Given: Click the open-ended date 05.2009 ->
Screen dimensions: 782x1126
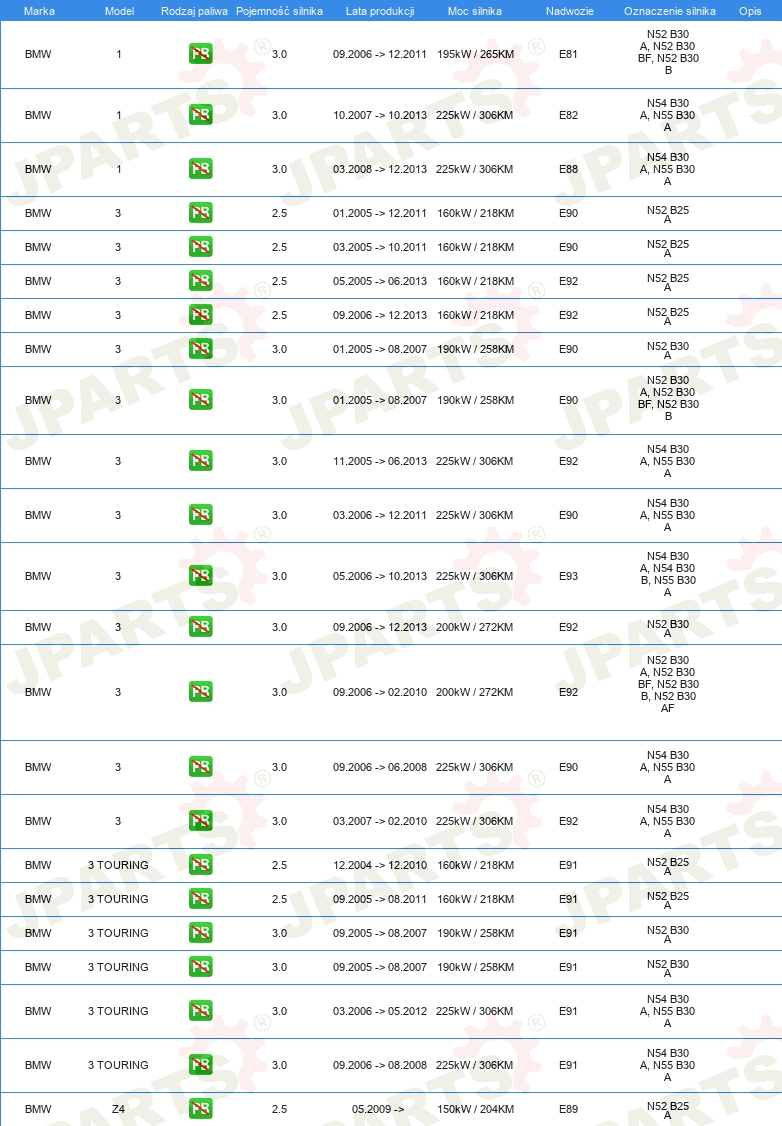Looking at the screenshot, I should pyautogui.click(x=379, y=1109).
